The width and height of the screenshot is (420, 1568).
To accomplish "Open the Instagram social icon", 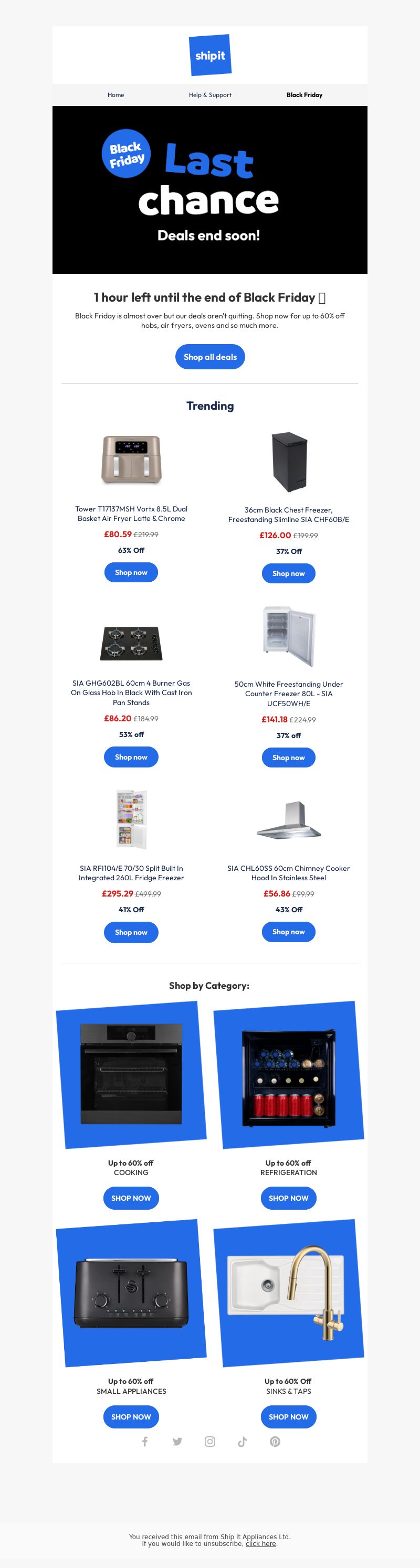I will (x=209, y=1442).
